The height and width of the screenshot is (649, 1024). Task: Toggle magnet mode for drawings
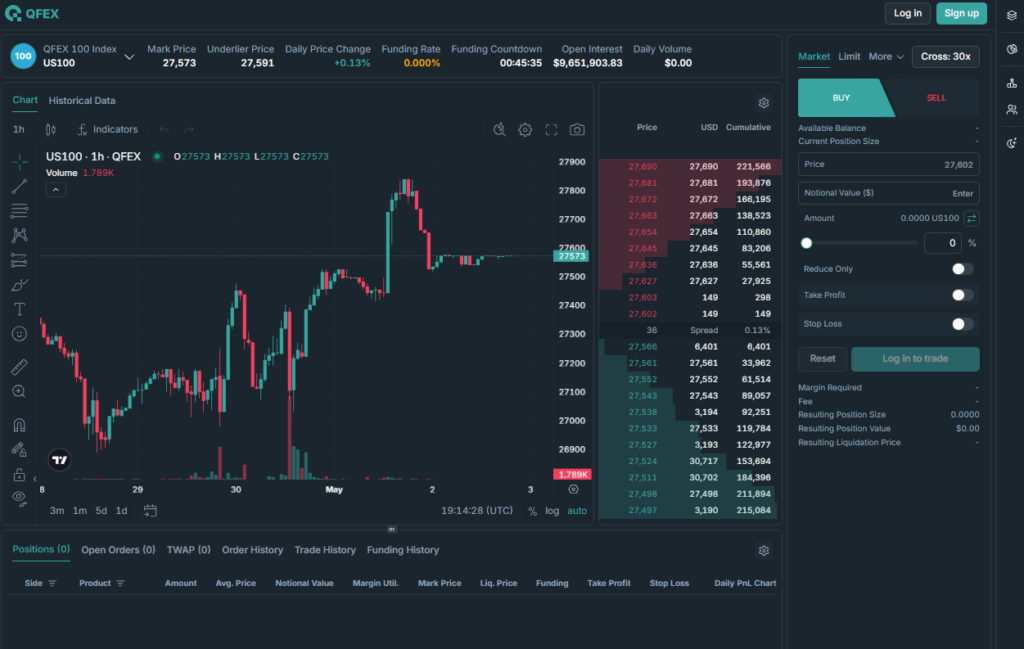click(20, 425)
